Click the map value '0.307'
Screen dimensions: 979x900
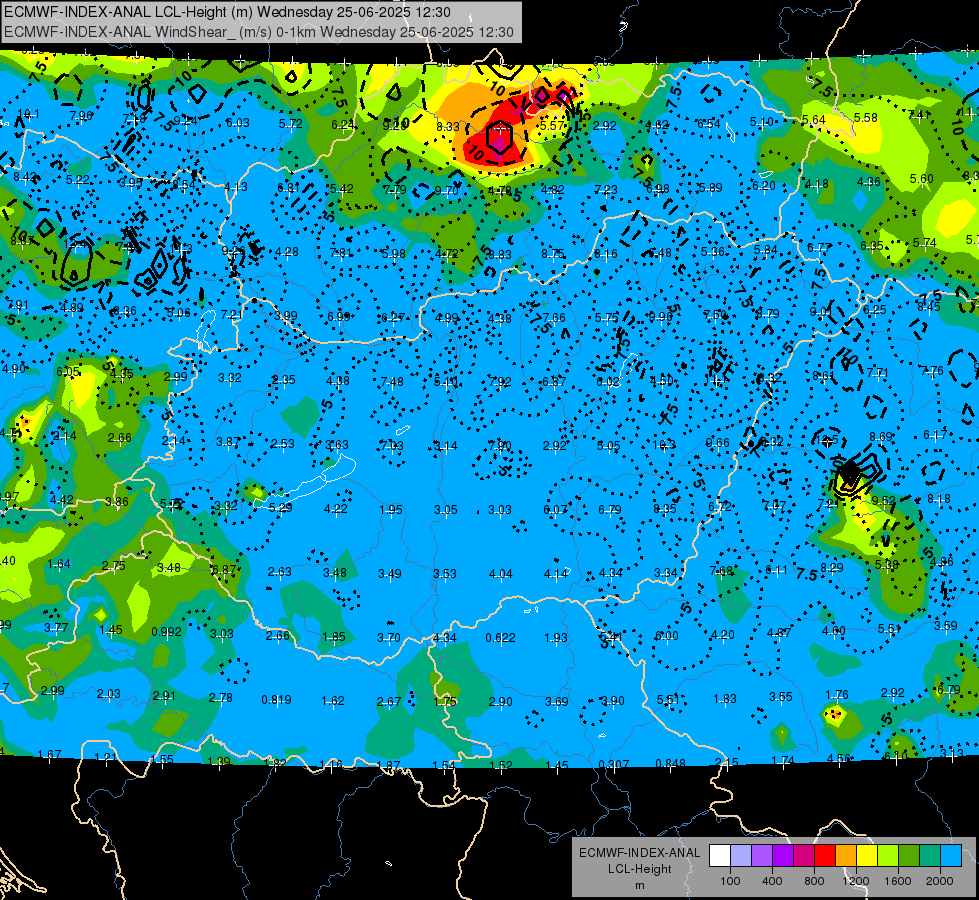(614, 764)
